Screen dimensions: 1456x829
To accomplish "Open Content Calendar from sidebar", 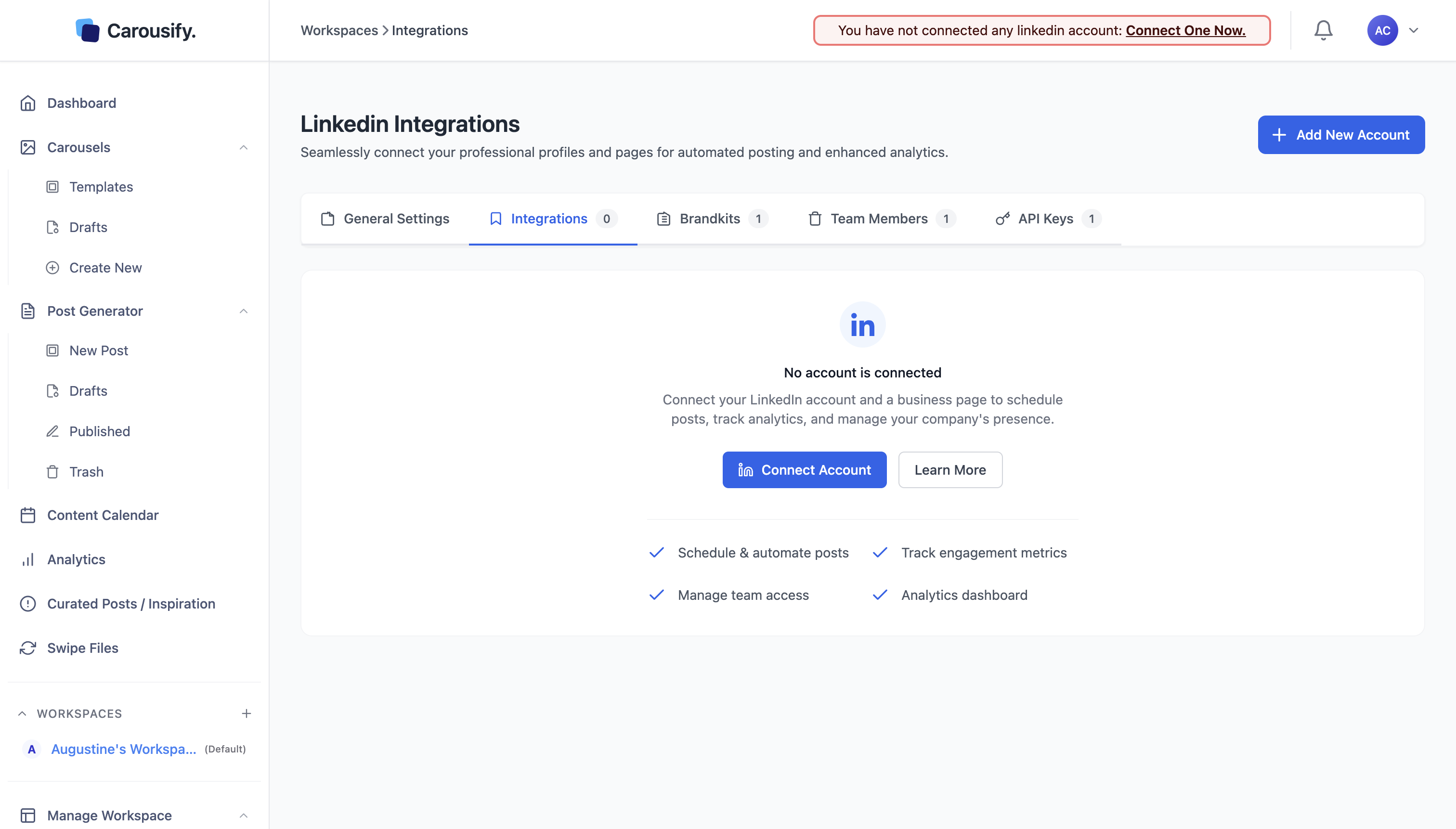I will point(103,515).
